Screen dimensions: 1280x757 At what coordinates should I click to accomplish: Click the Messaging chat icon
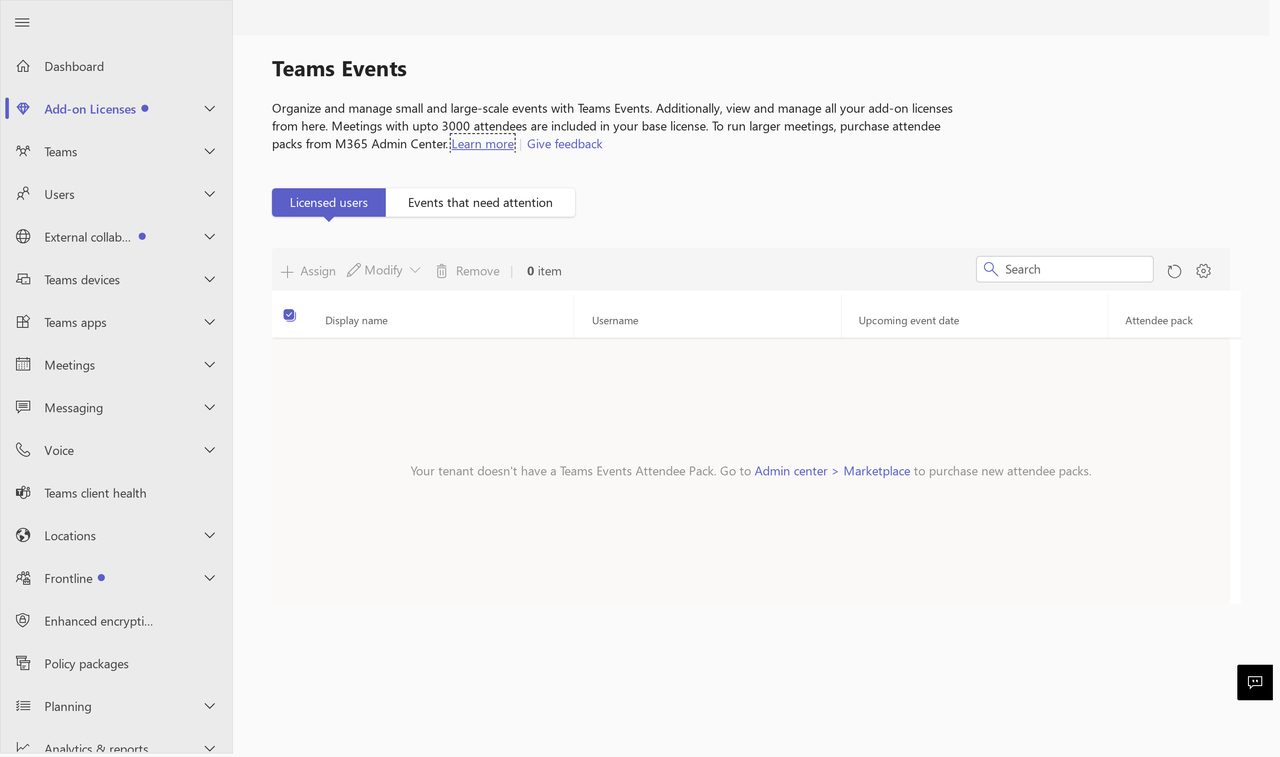coord(23,407)
